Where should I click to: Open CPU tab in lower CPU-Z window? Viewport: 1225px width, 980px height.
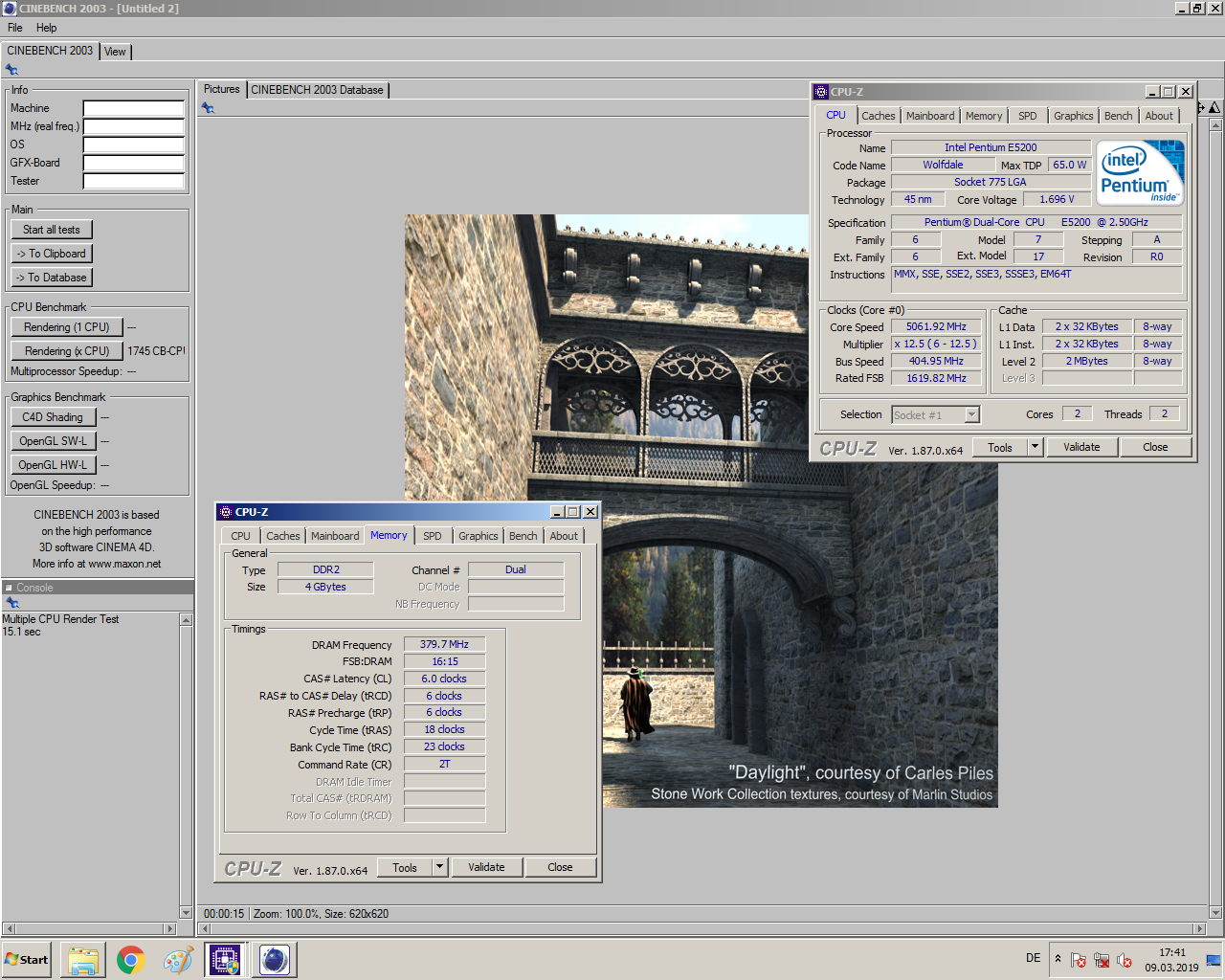[240, 536]
